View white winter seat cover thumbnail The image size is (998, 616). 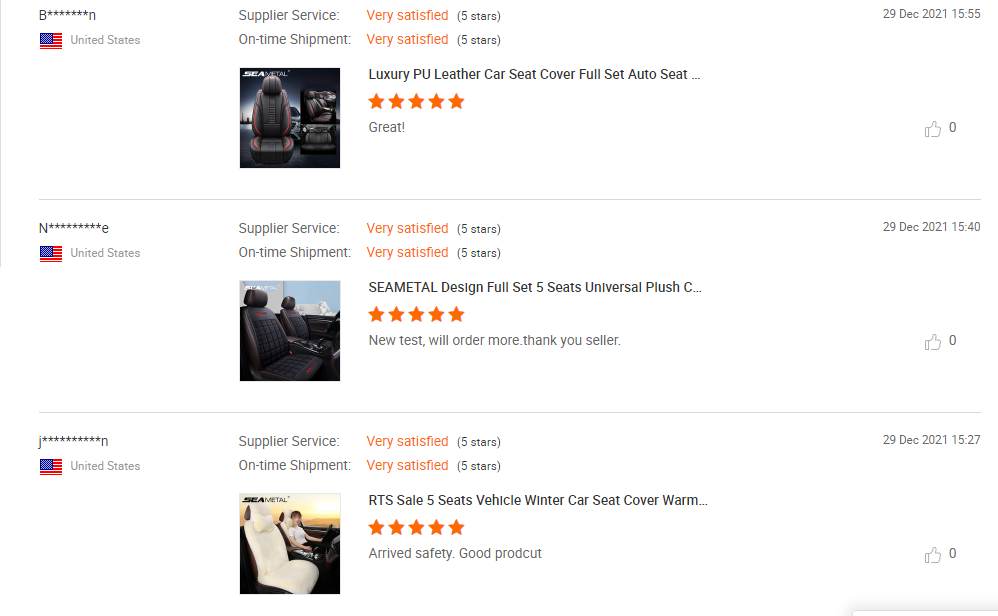point(290,544)
